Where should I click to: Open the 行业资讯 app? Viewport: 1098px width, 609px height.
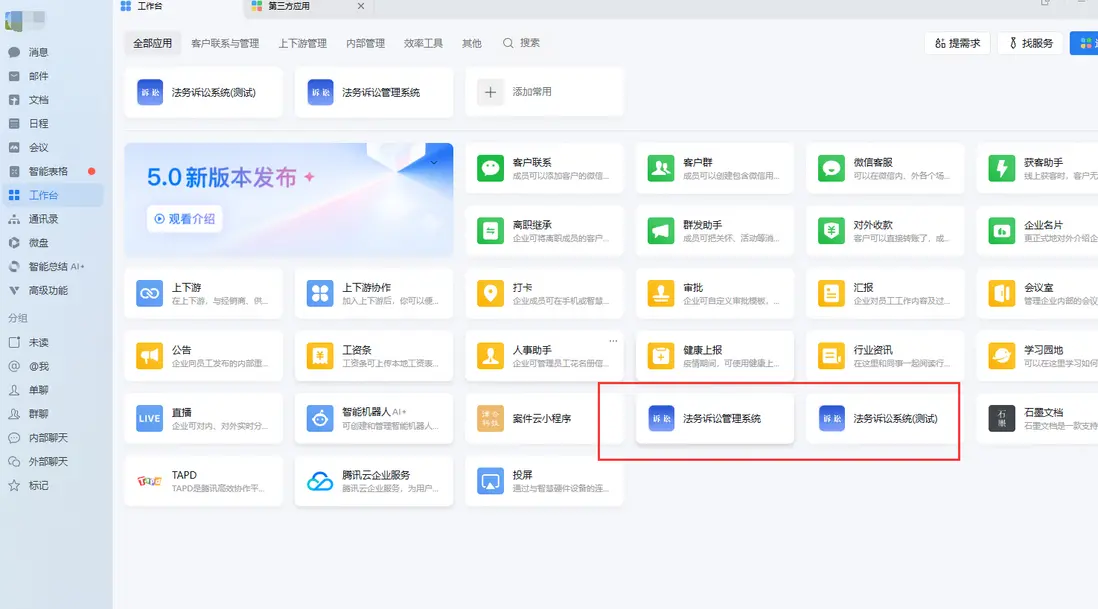[x=885, y=356]
